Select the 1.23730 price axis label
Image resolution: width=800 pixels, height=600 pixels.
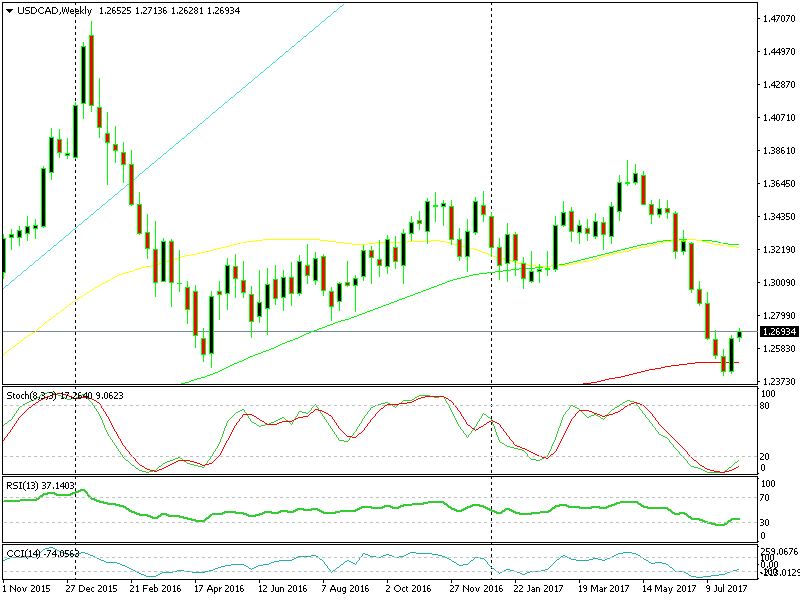coord(779,382)
